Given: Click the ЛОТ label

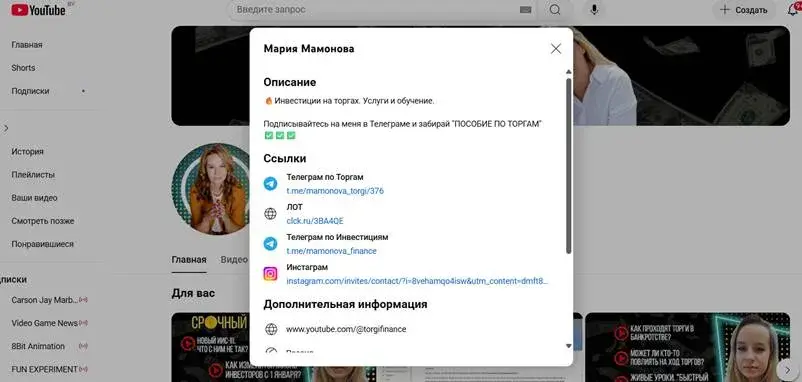Looking at the screenshot, I should click(x=295, y=207).
